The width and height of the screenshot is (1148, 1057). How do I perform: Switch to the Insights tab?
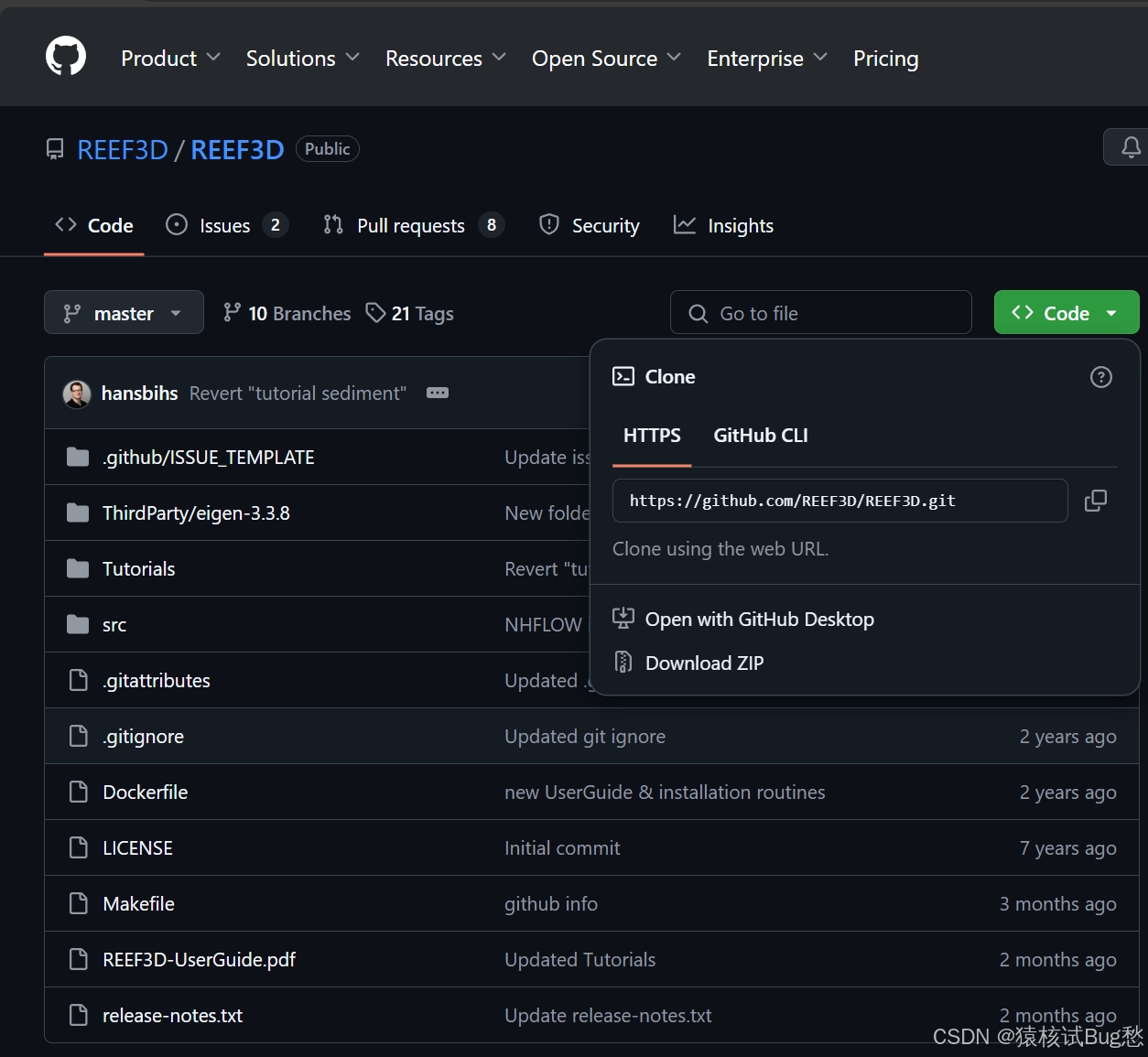[723, 225]
